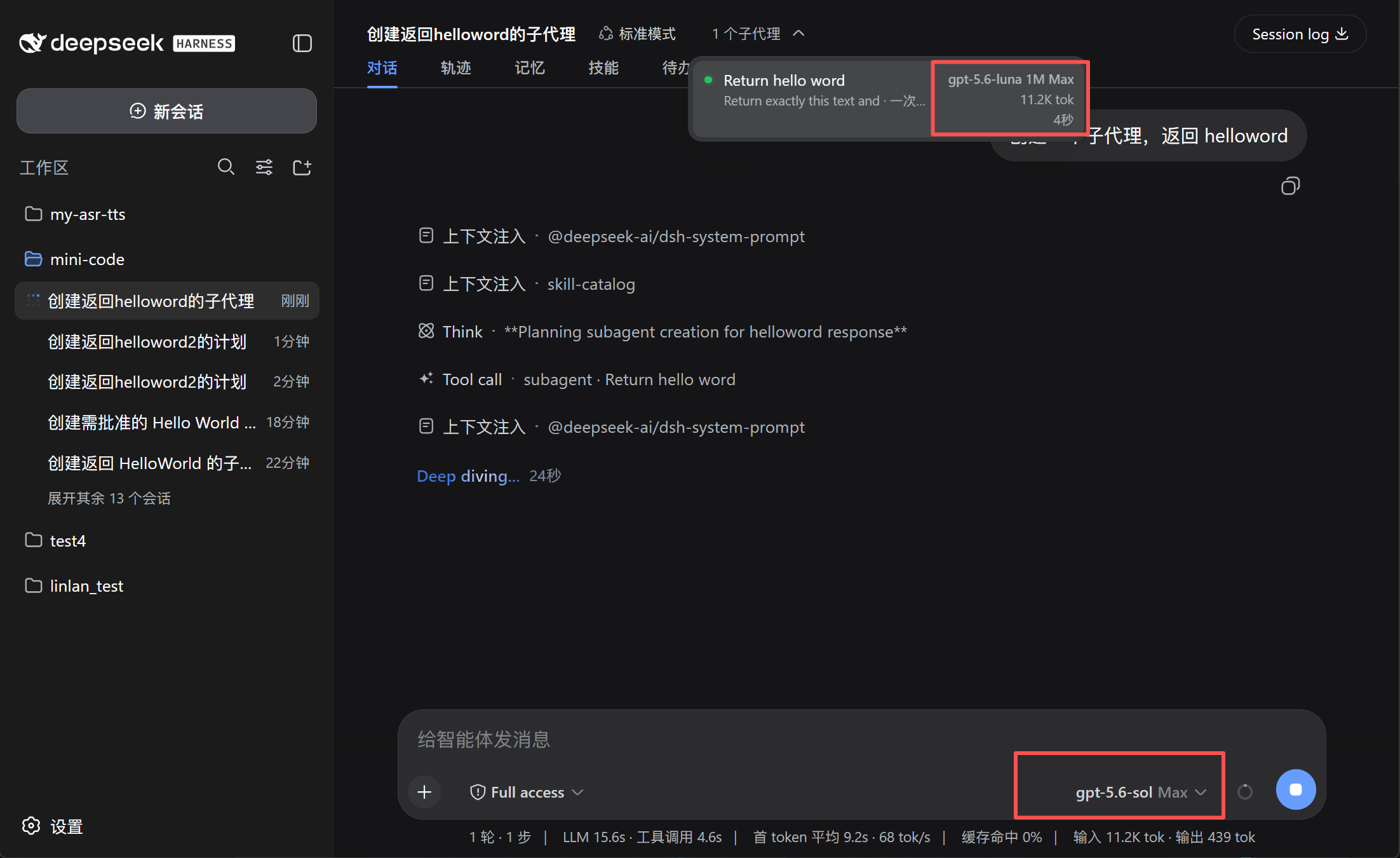Click the Full access shield icon

tap(478, 792)
